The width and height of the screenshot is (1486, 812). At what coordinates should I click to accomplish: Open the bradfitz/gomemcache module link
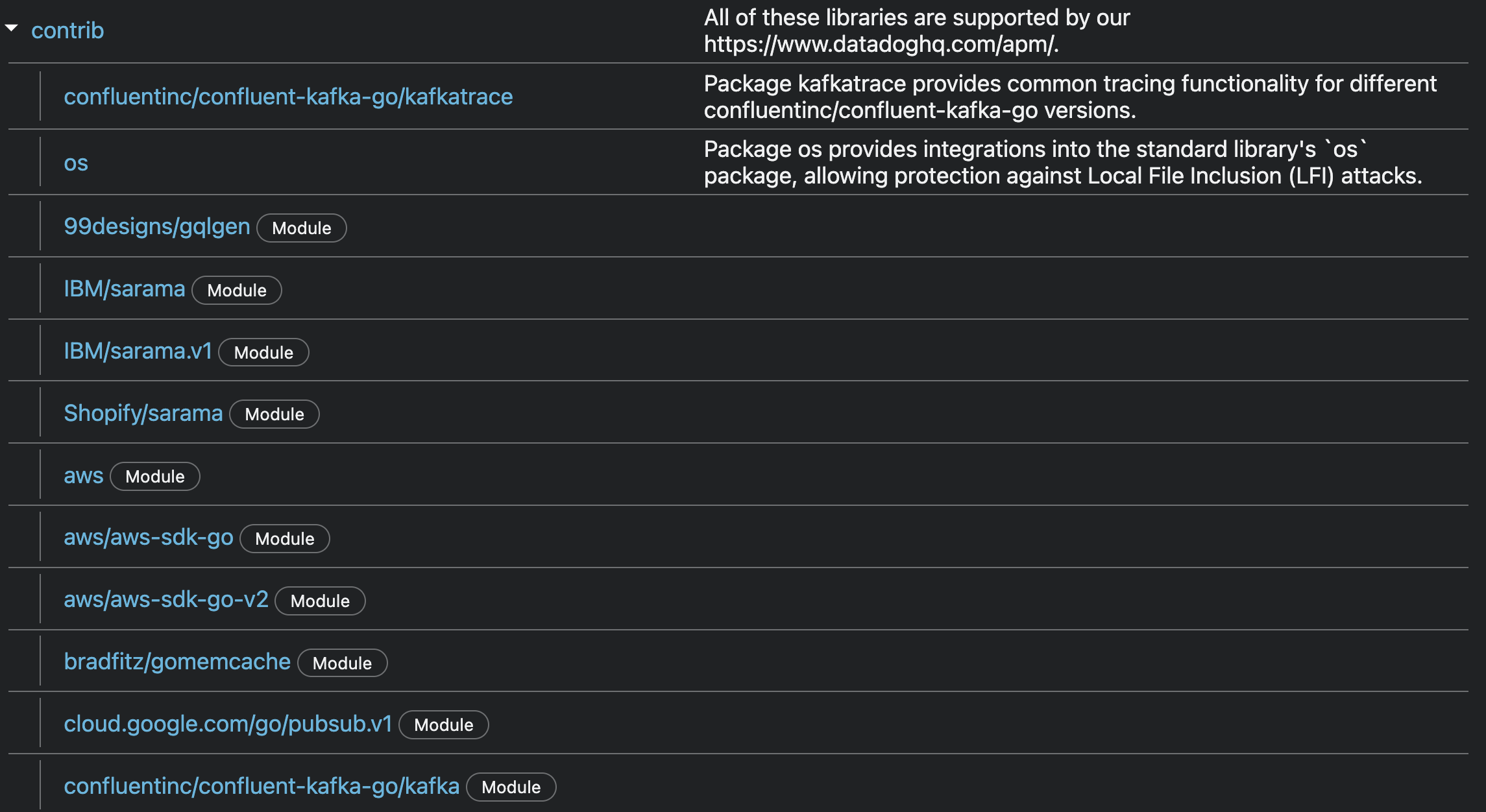coord(177,662)
